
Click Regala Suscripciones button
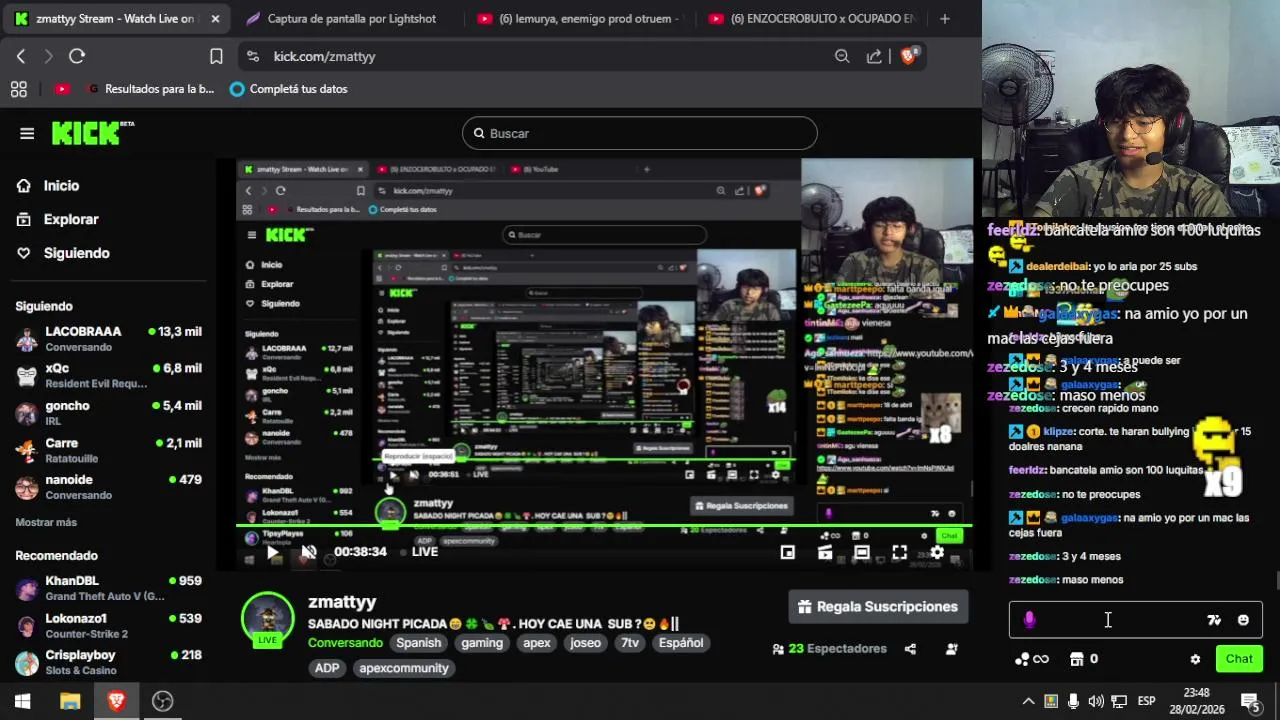pyautogui.click(x=878, y=607)
